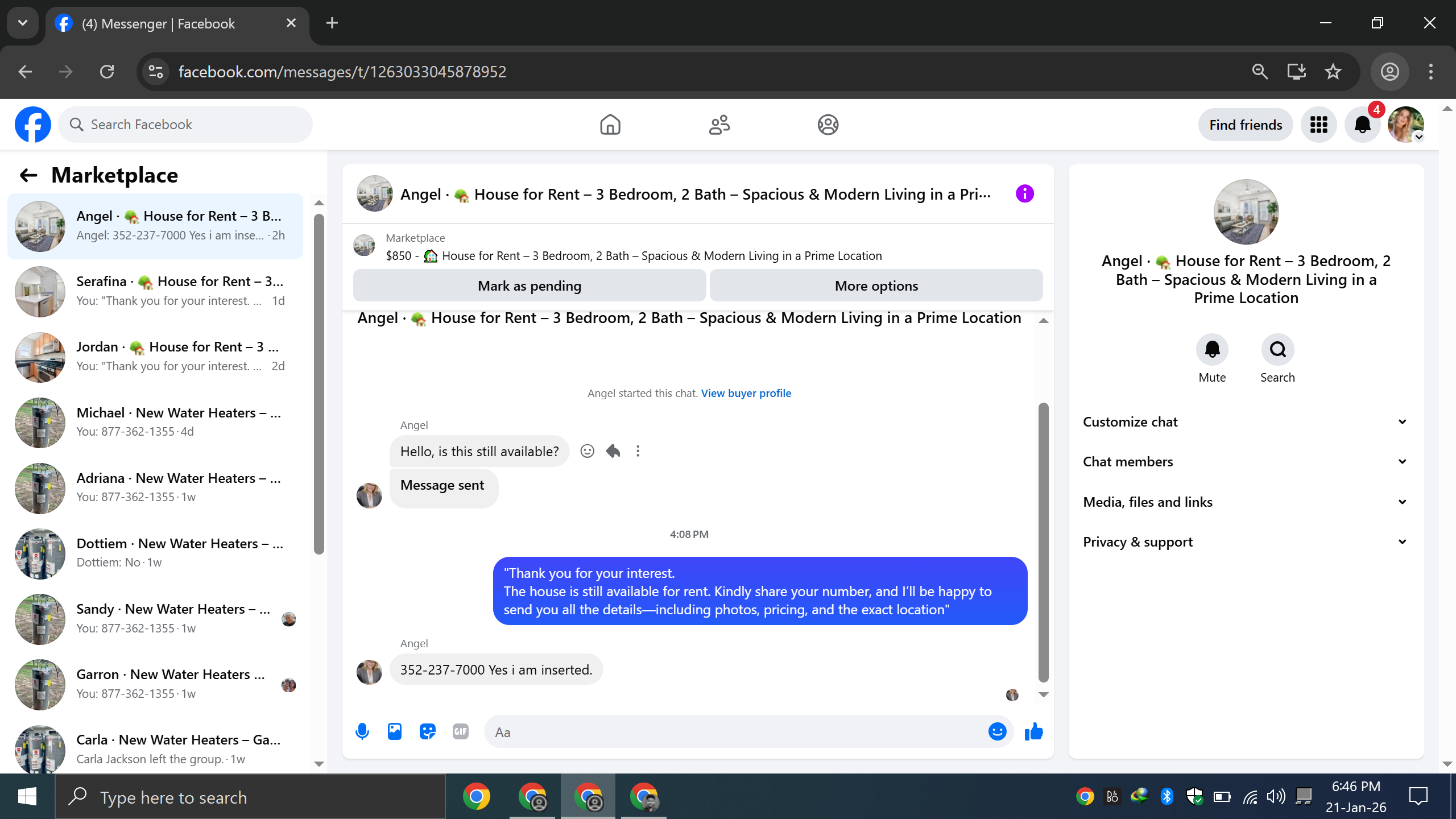Reply to 'Hello, is this still available?'
Screen dimensions: 1456x819
pyautogui.click(x=613, y=451)
